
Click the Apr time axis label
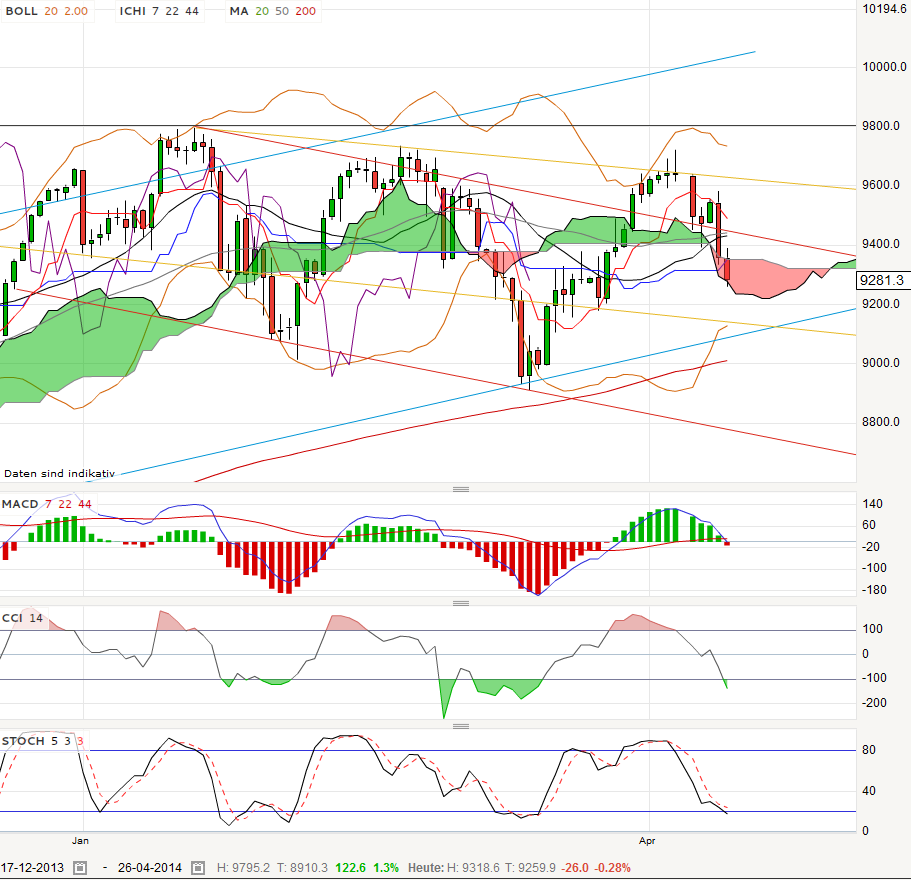tap(647, 841)
